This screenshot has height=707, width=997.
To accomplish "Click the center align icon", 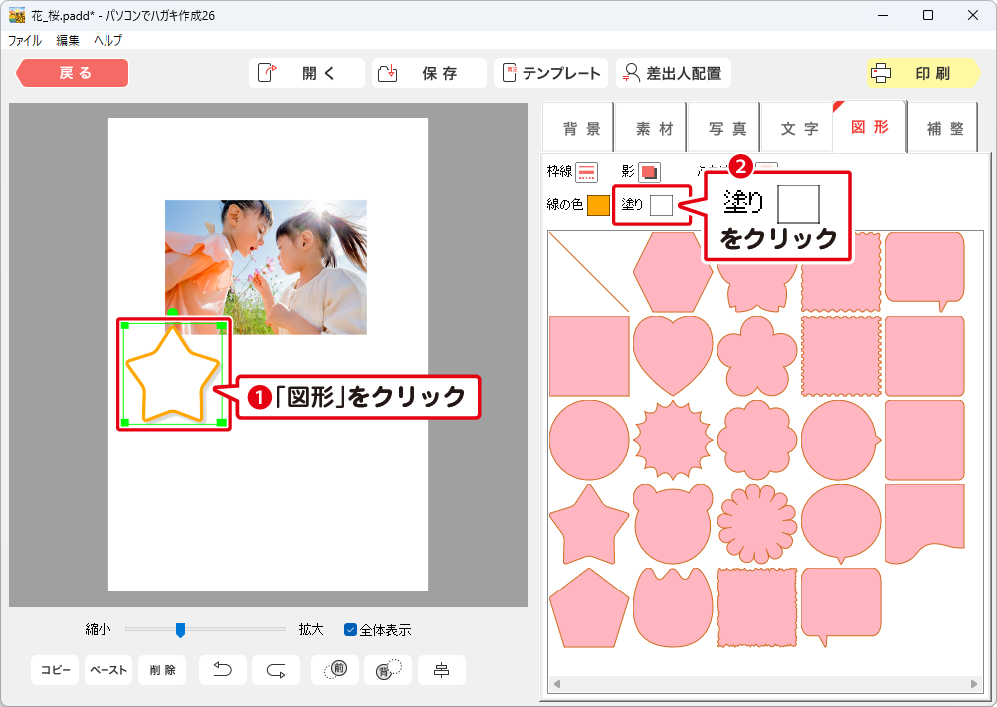I will [441, 670].
